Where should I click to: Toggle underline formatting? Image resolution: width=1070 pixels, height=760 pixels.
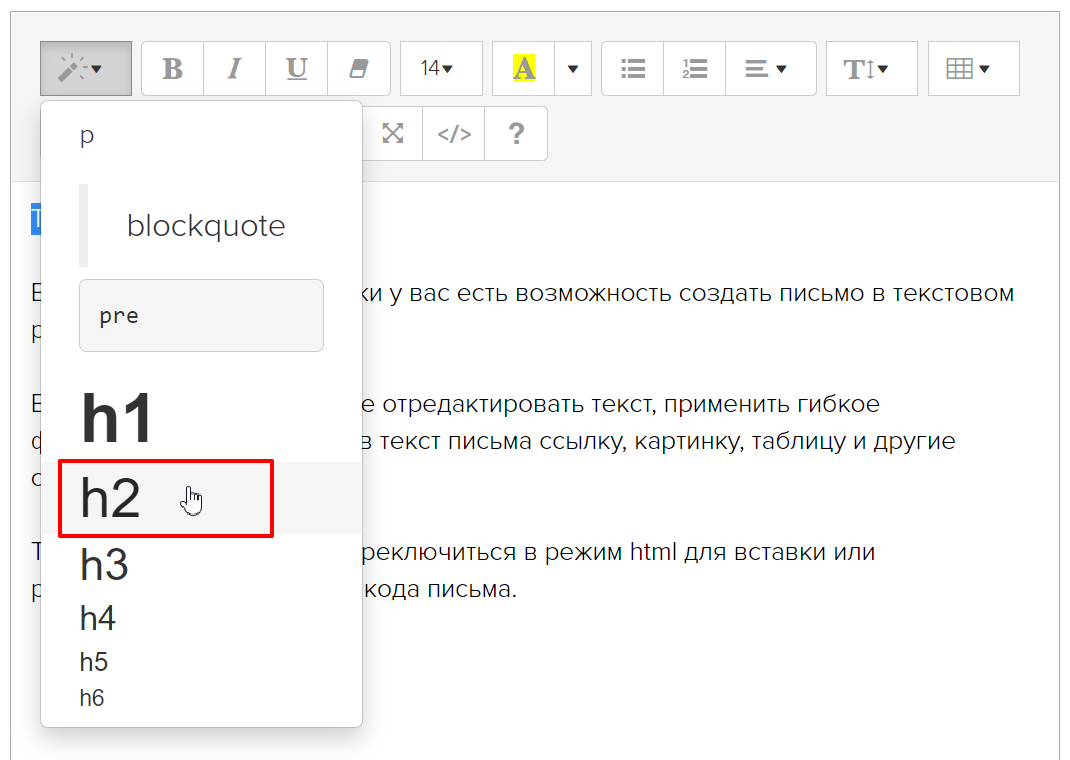(x=297, y=68)
